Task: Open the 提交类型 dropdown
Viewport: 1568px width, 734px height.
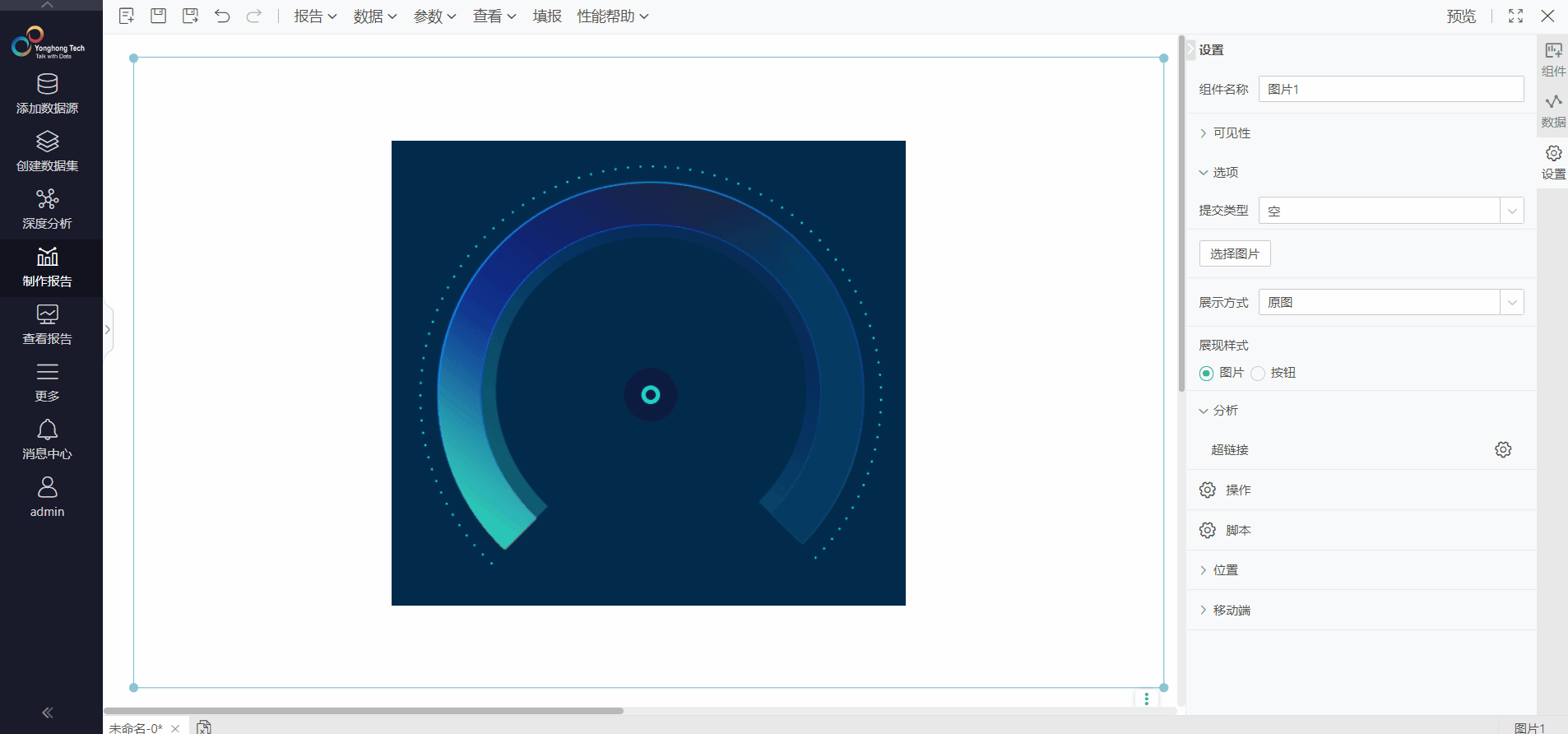Action: (x=1391, y=211)
